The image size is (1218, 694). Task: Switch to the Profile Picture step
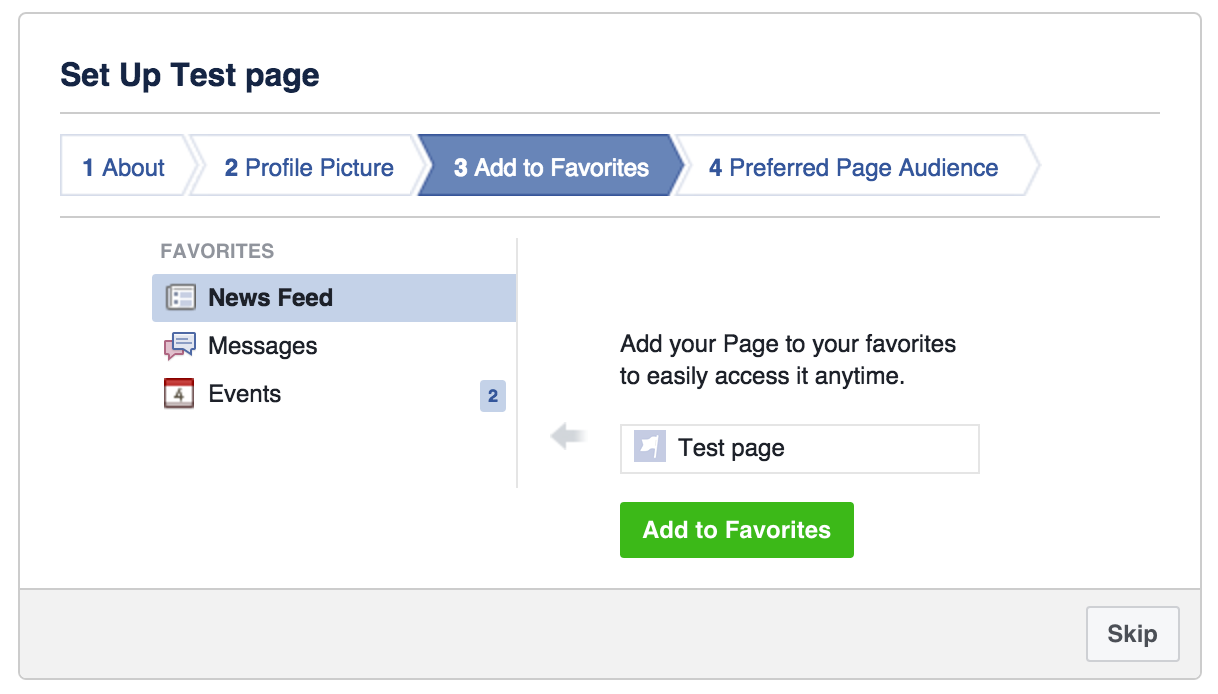pyautogui.click(x=308, y=167)
